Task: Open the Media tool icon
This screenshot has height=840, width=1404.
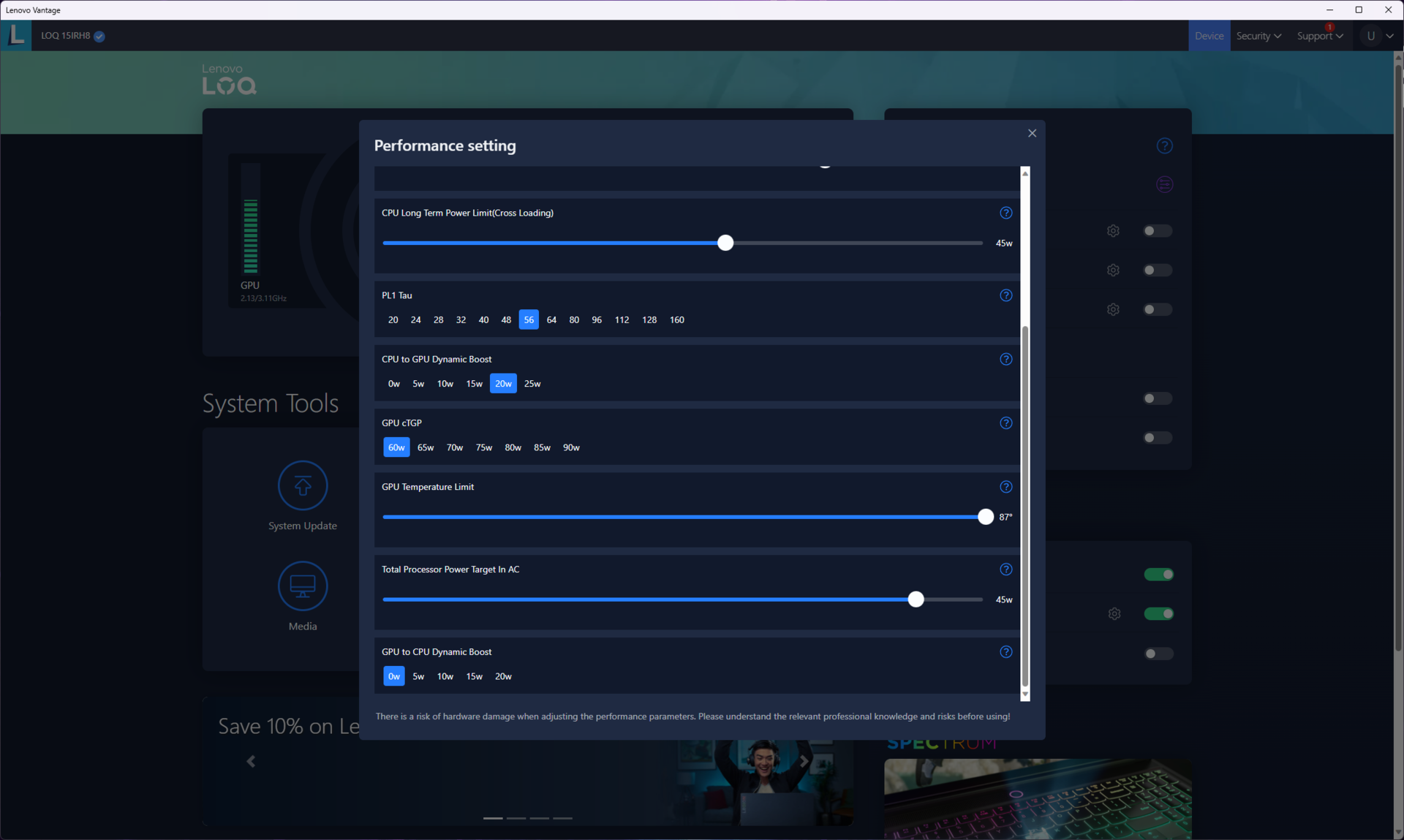Action: click(302, 586)
